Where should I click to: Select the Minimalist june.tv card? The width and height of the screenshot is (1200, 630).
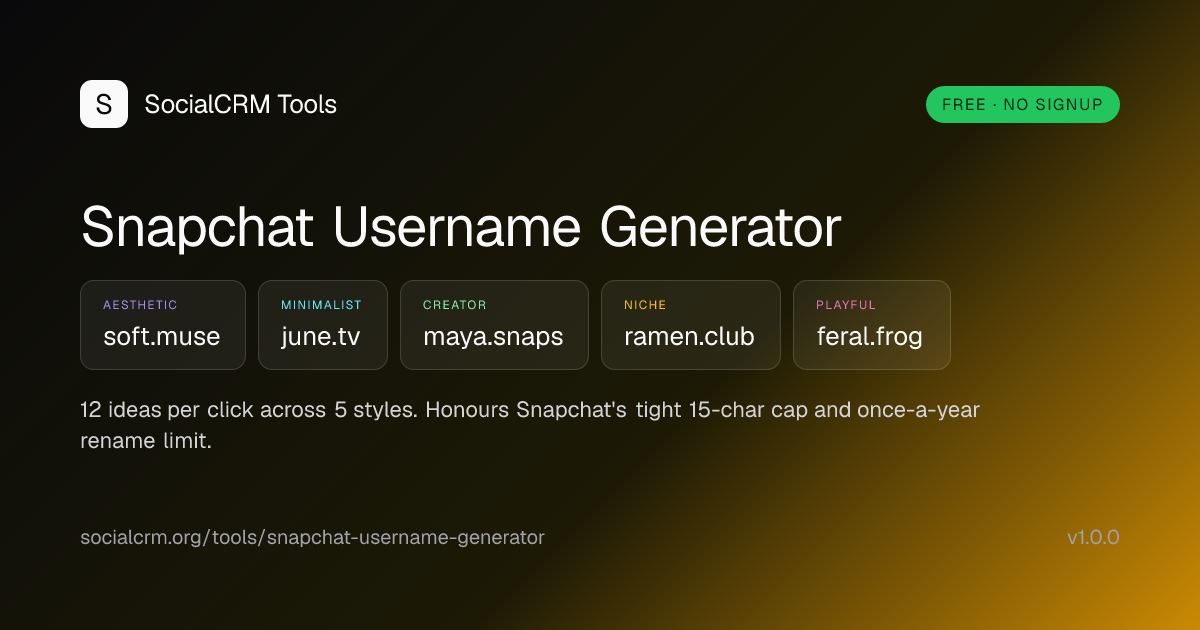click(x=323, y=325)
